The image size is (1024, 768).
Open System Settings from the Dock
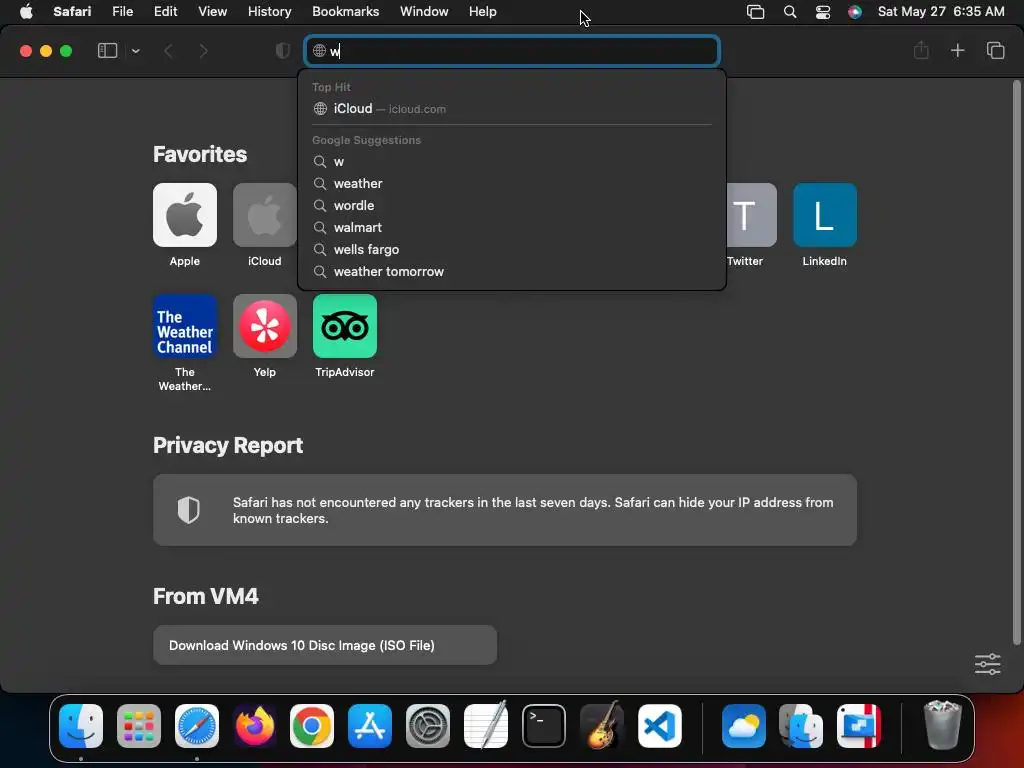point(428,726)
